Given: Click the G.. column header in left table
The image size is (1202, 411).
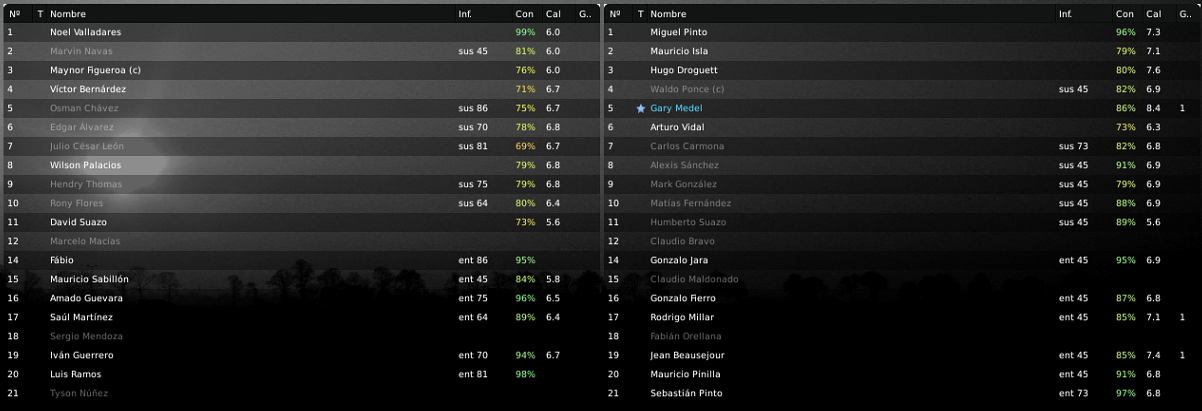Looking at the screenshot, I should tap(584, 14).
